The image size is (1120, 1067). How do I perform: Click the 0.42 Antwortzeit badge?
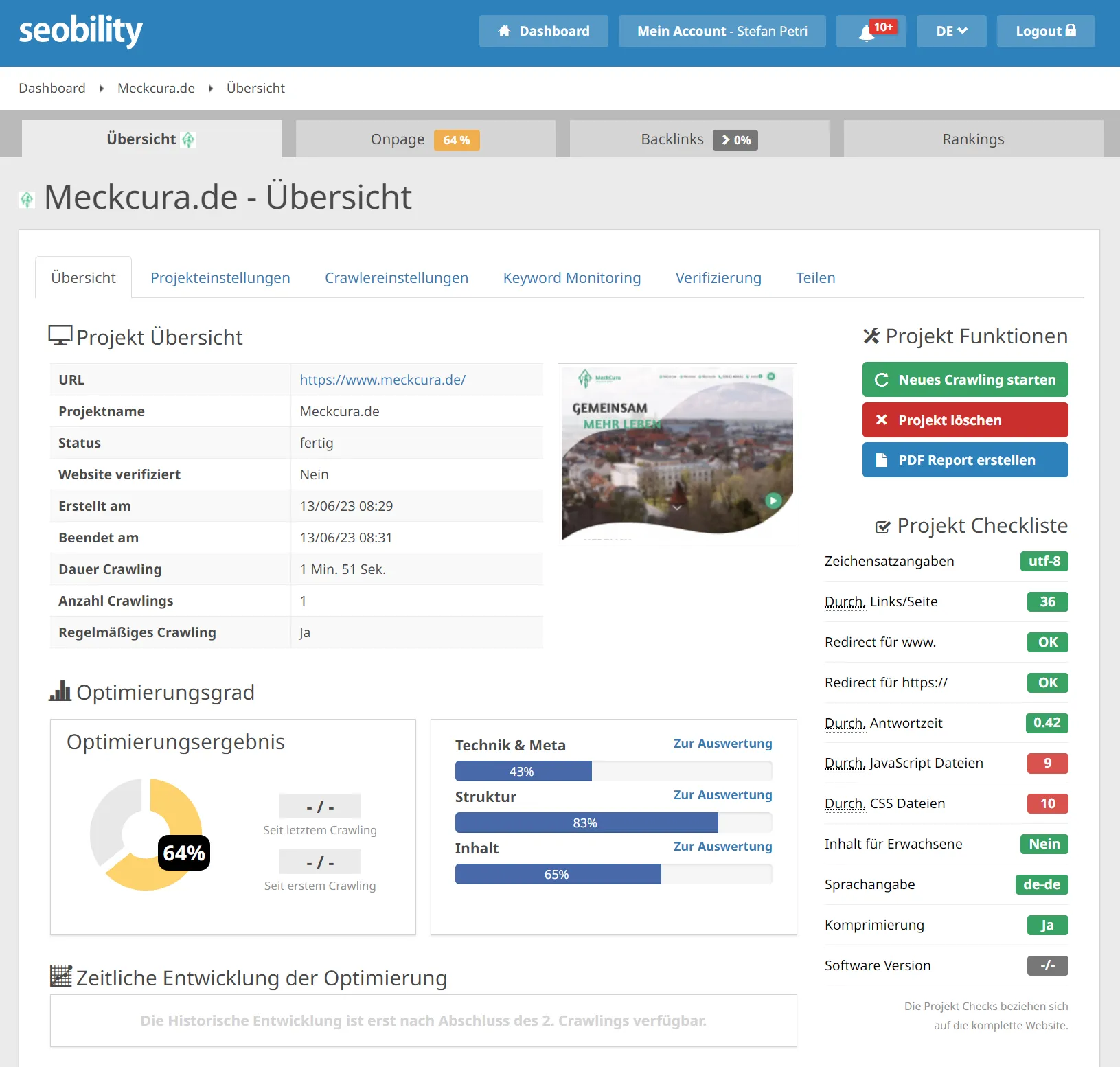pos(1047,722)
